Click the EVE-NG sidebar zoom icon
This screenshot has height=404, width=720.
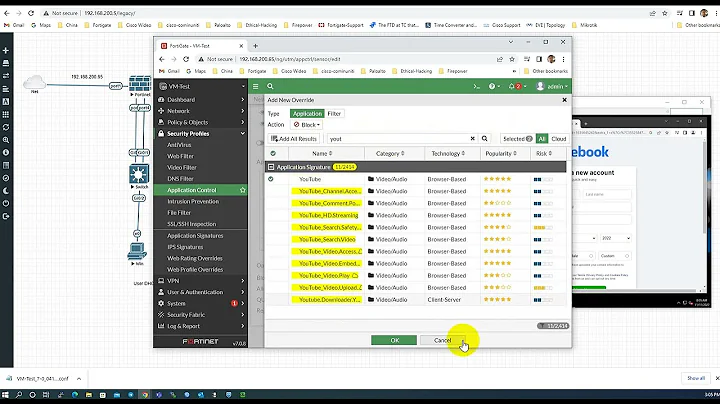tap(6, 140)
